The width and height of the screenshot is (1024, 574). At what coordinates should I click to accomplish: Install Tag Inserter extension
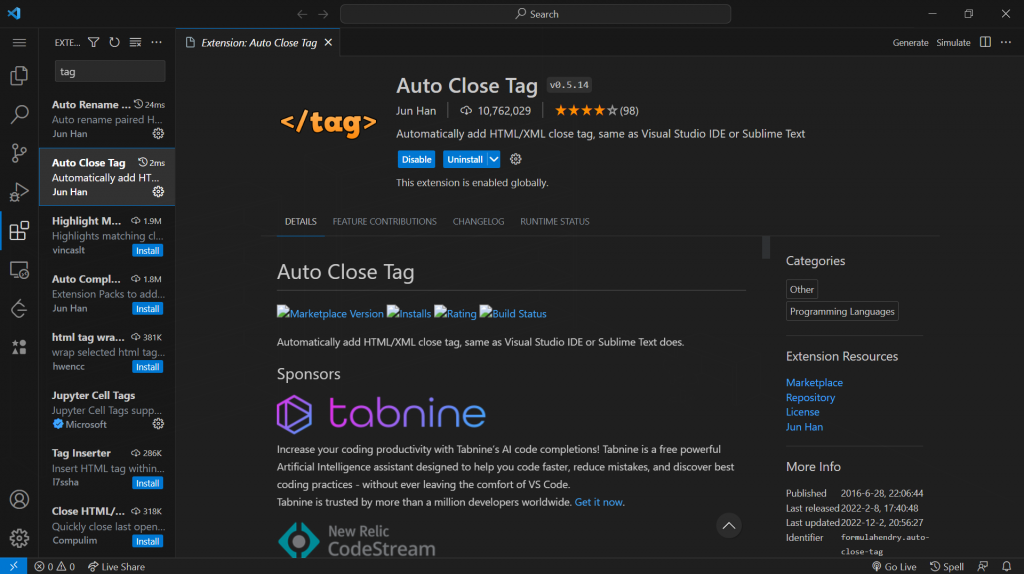(x=147, y=483)
